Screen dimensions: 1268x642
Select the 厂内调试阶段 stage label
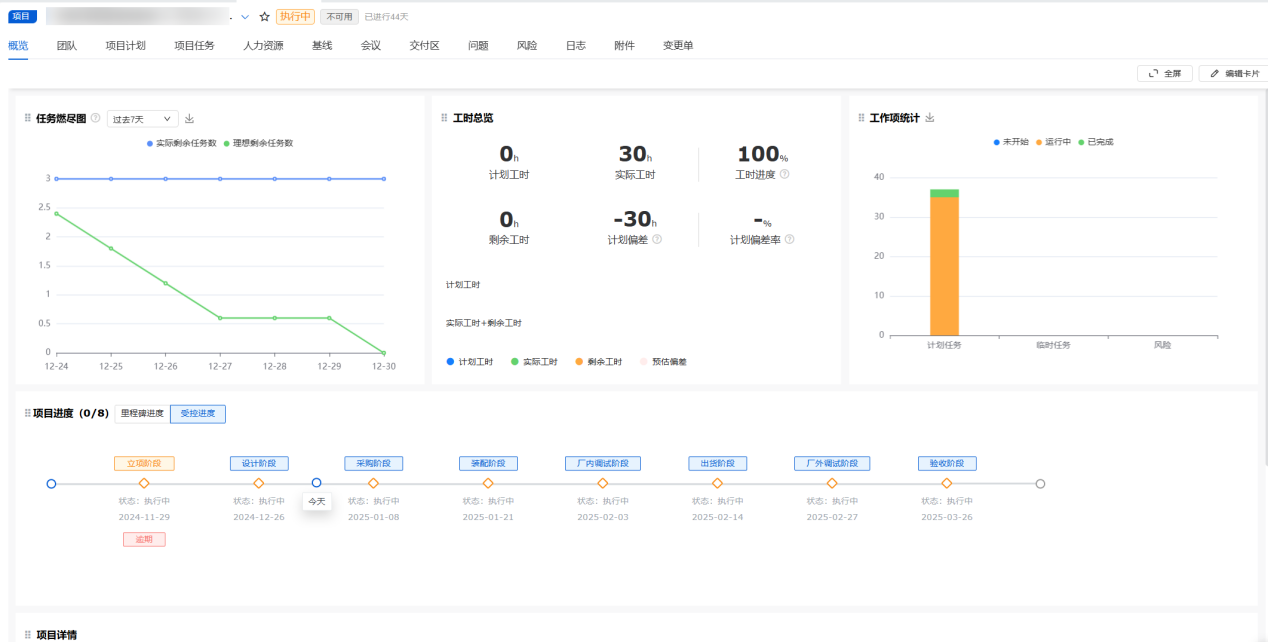603,464
